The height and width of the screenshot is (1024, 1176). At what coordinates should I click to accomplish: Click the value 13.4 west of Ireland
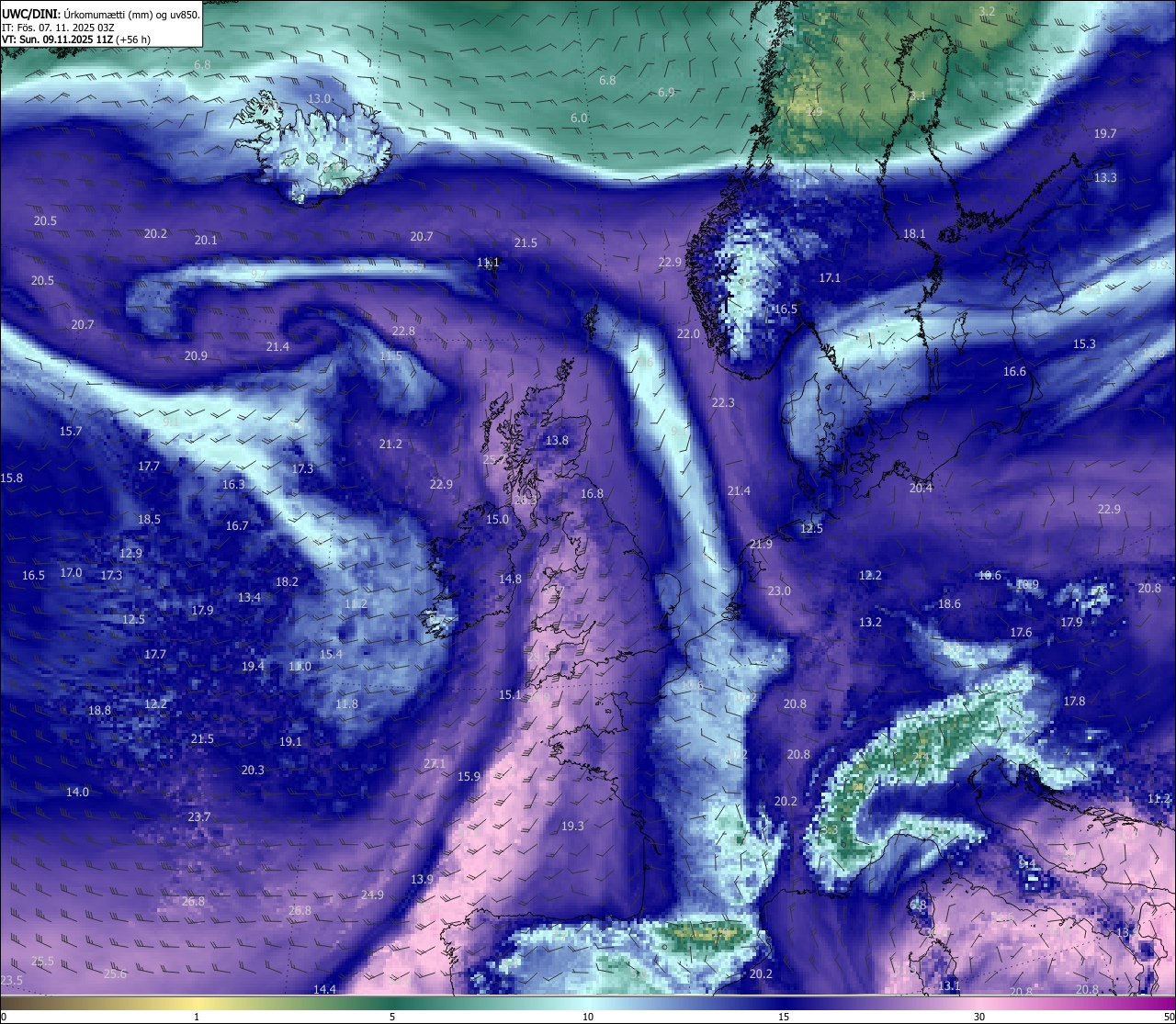tap(249, 597)
